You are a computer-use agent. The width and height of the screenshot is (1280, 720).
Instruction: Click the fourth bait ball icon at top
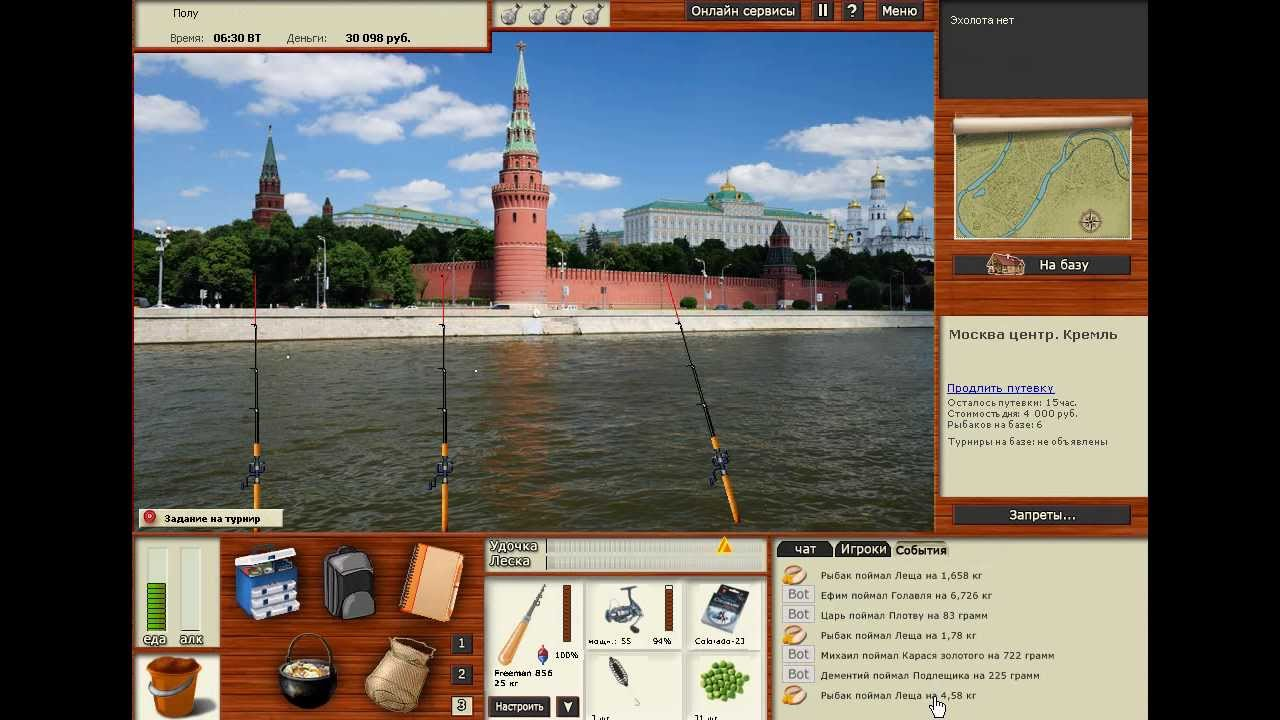pos(593,14)
